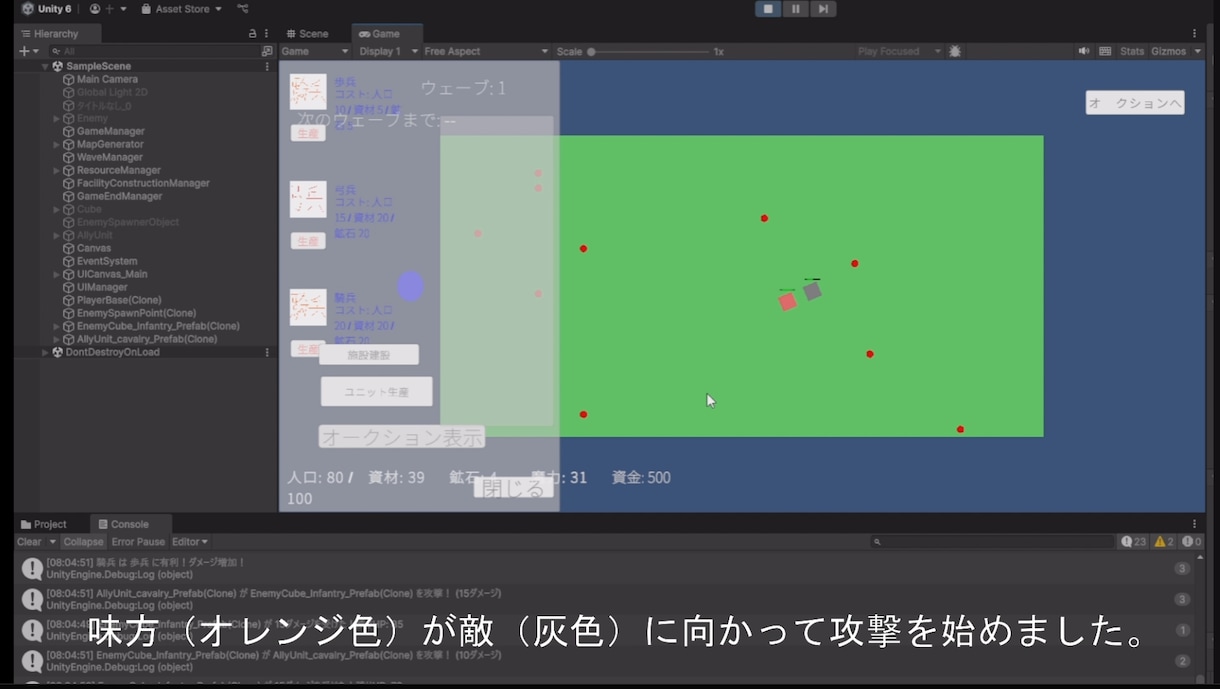Click the GameEndManager cube icon
1220x689 pixels.
69,196
